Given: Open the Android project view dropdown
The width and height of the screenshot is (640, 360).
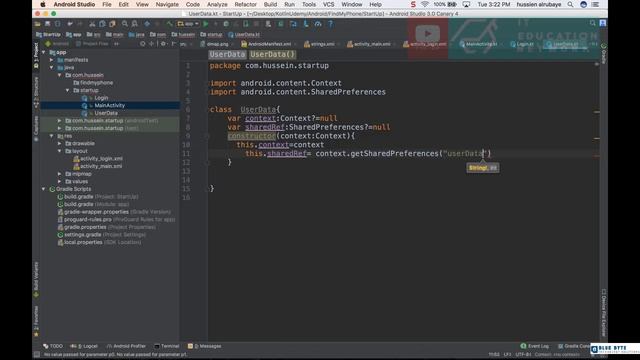Looking at the screenshot, I should (x=57, y=44).
